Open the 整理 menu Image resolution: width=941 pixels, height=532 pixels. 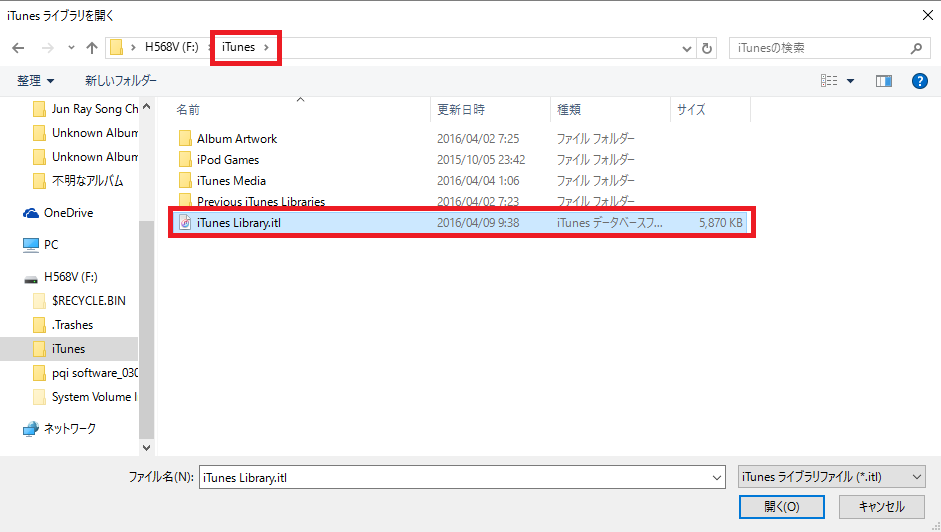point(35,80)
